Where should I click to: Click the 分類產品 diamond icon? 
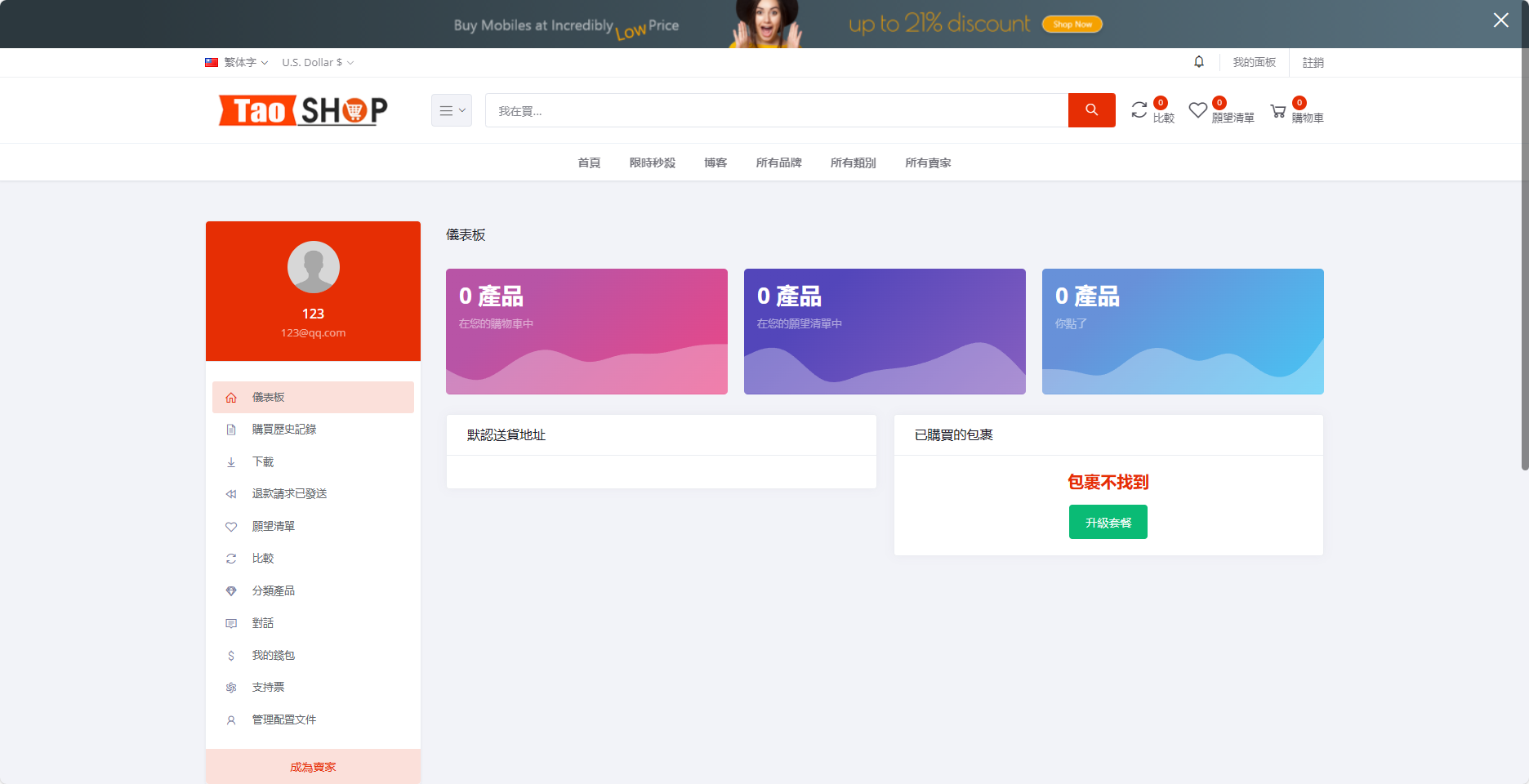(x=231, y=591)
